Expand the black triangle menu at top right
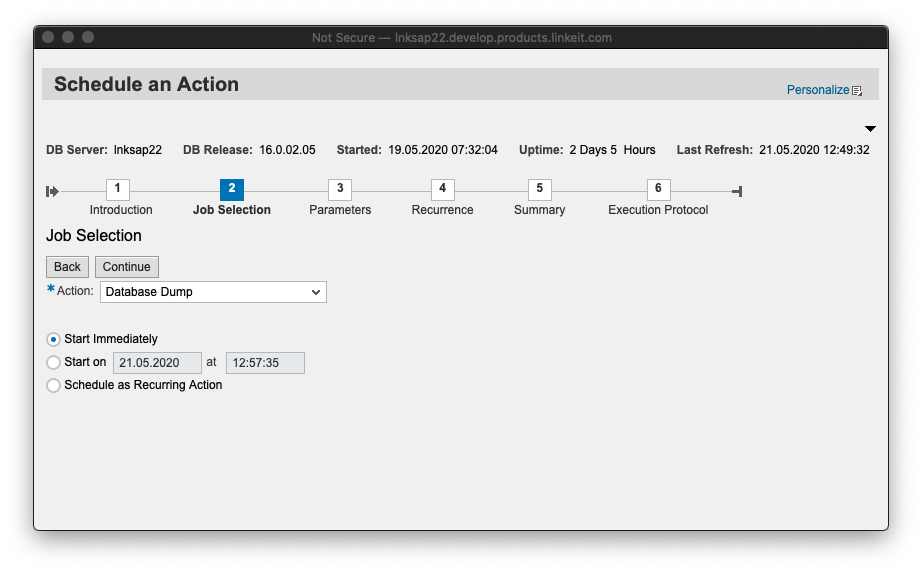This screenshot has height=572, width=922. [x=870, y=129]
